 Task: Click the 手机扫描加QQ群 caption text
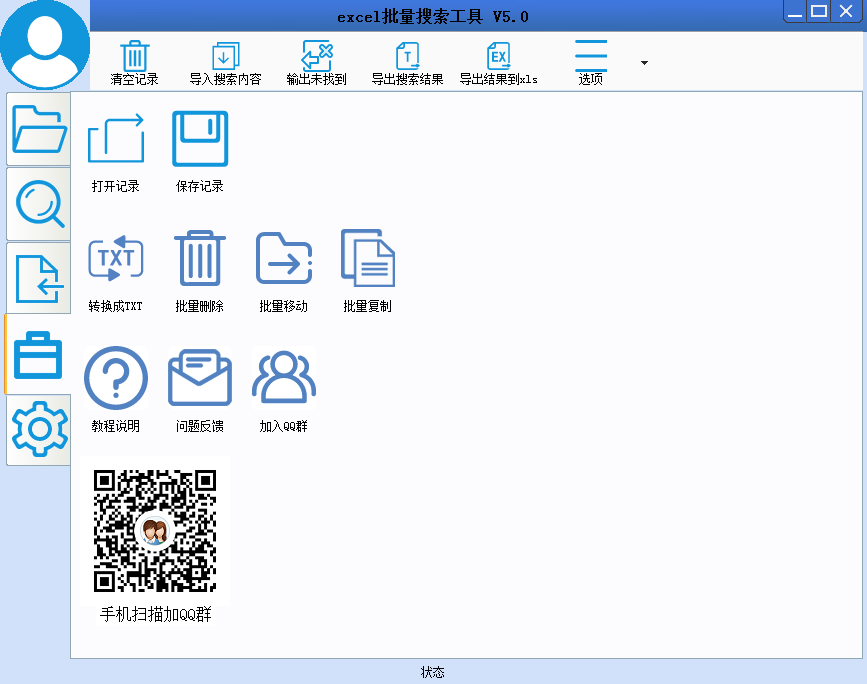[x=156, y=614]
